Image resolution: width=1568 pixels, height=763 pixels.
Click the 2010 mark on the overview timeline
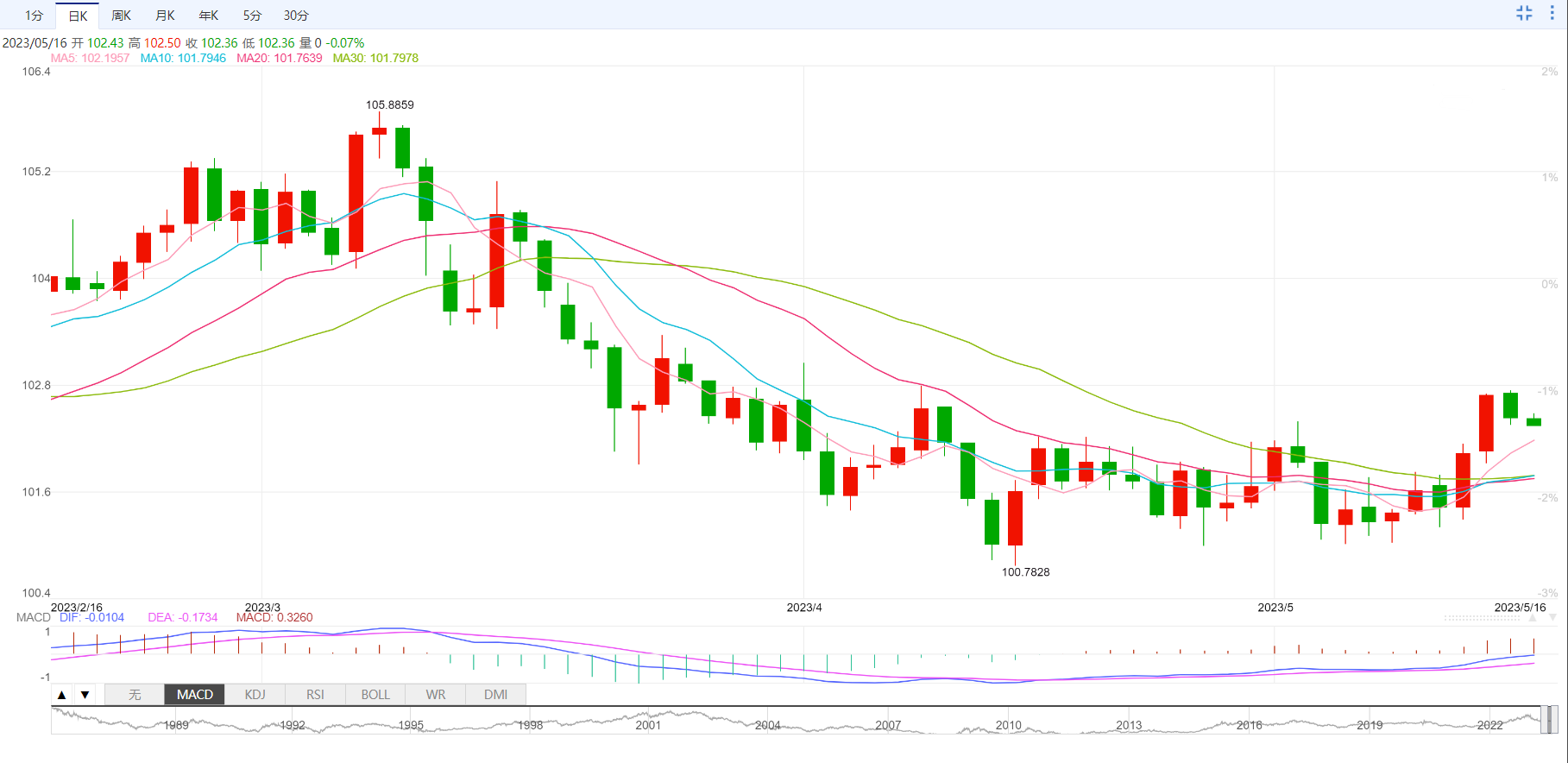1008,725
